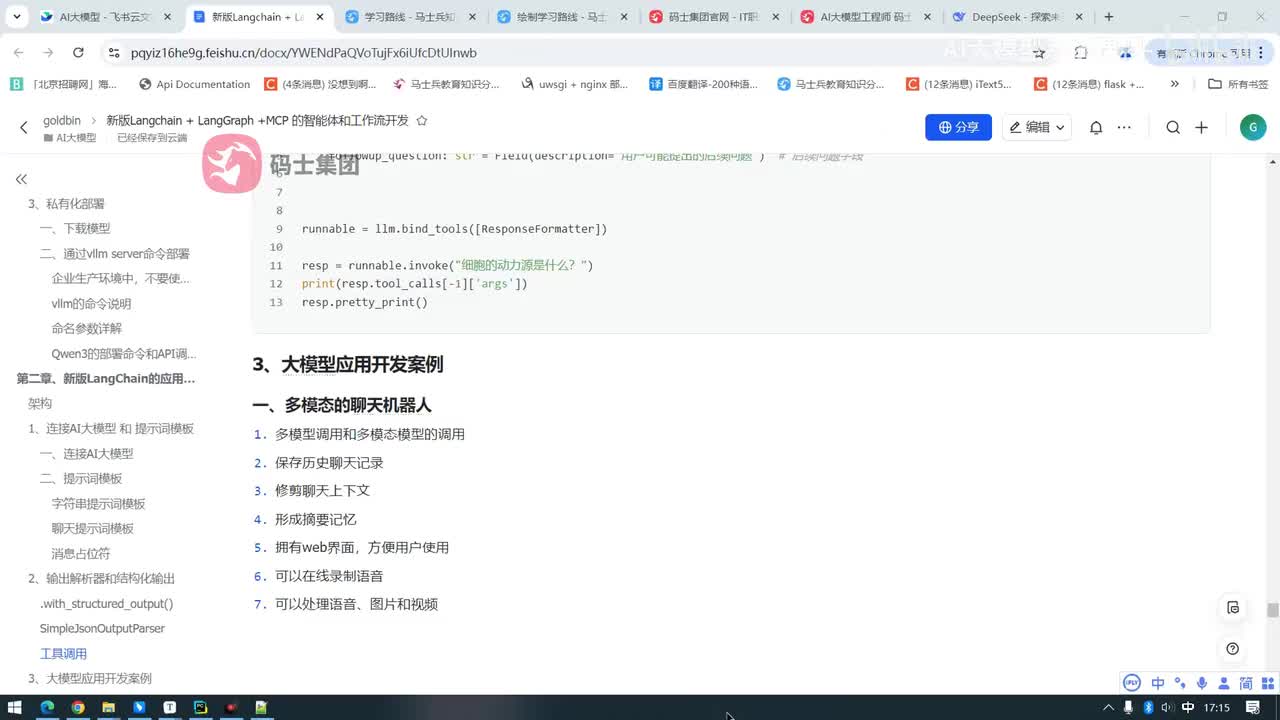The height and width of the screenshot is (720, 1280).
Task: Click AI大模型 folder under title
Action: (69, 138)
